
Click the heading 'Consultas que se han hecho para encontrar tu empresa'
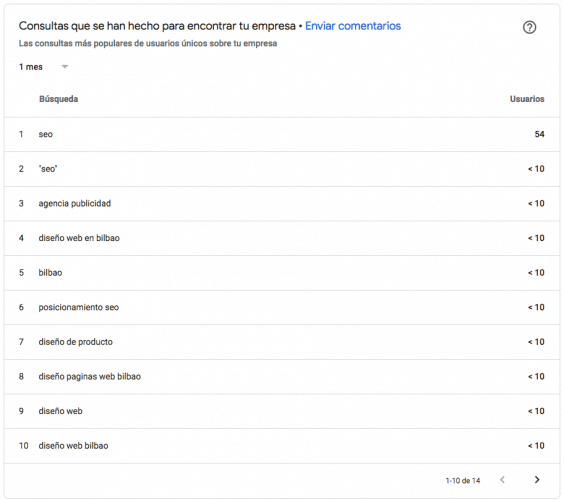click(157, 26)
